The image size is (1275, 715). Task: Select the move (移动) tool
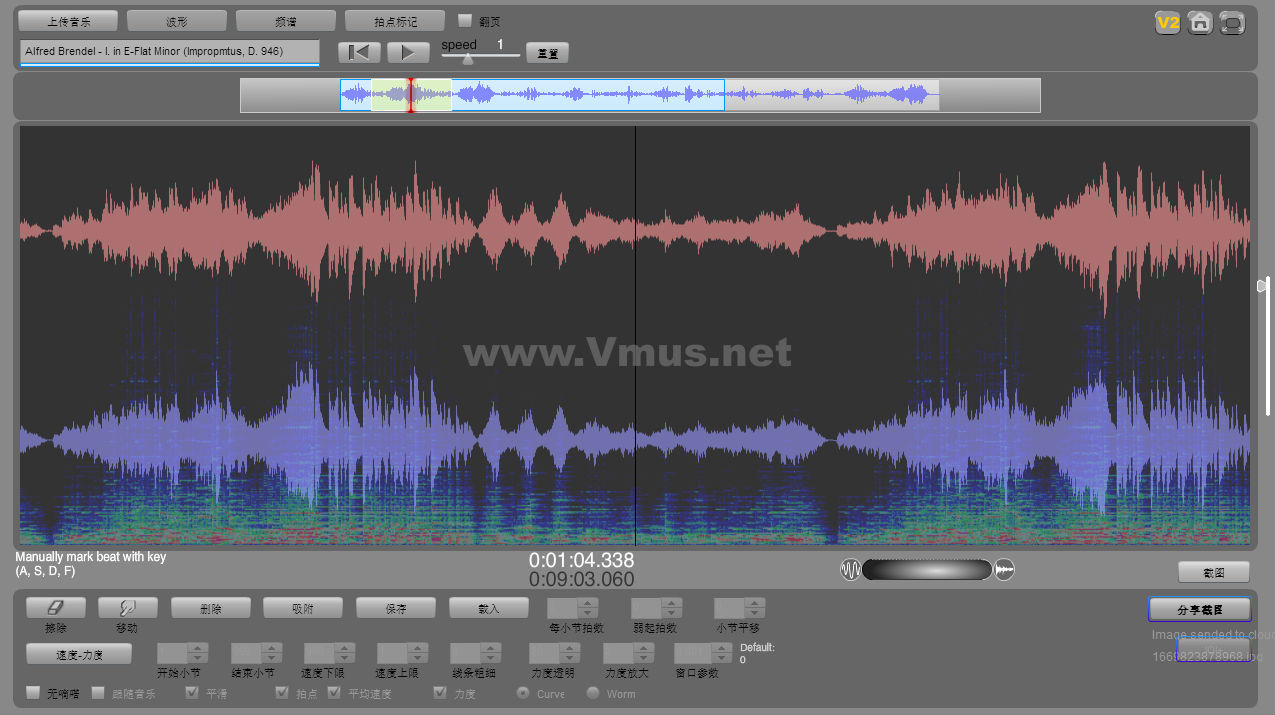127,608
